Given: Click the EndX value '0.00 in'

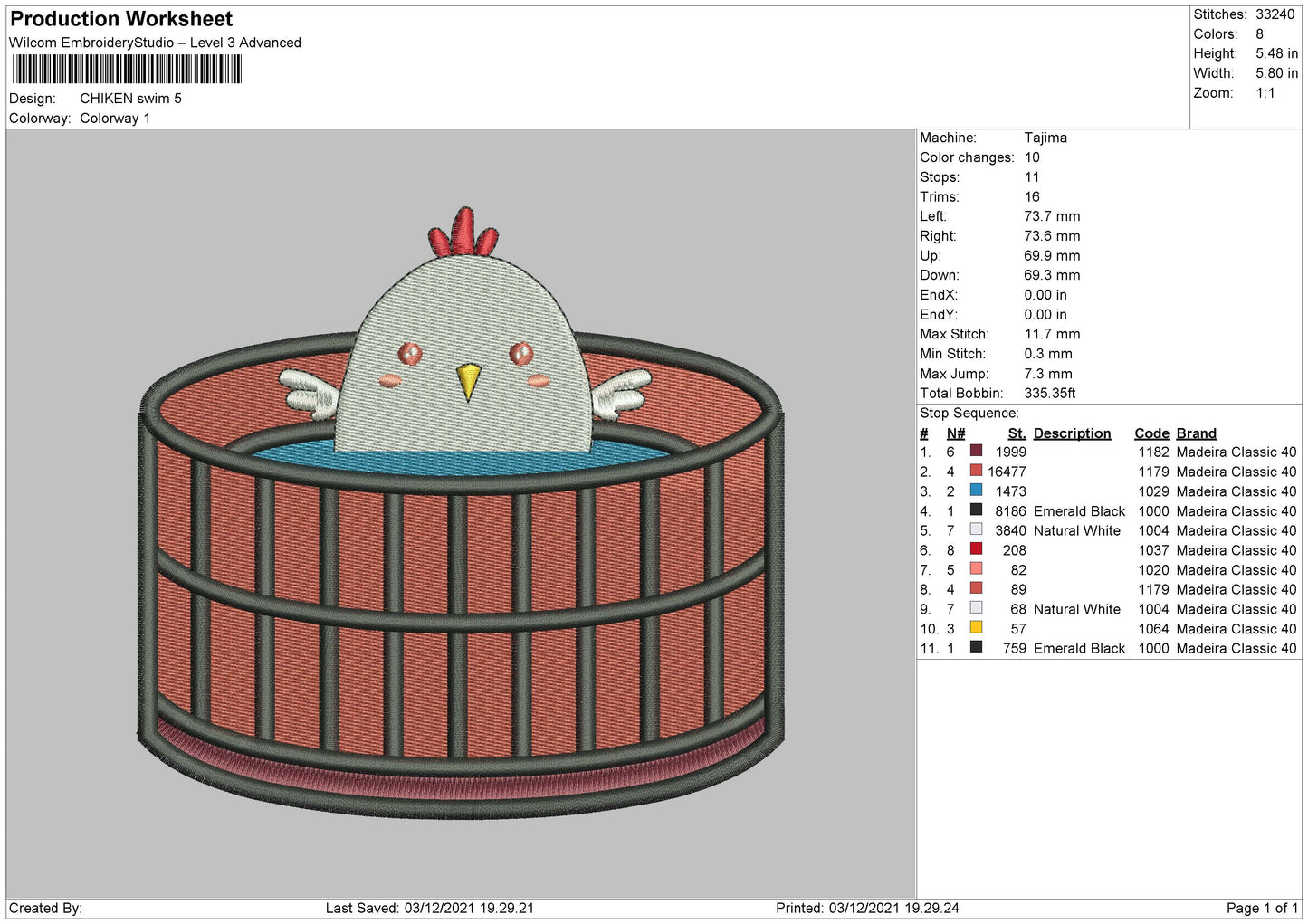Looking at the screenshot, I should (1045, 295).
